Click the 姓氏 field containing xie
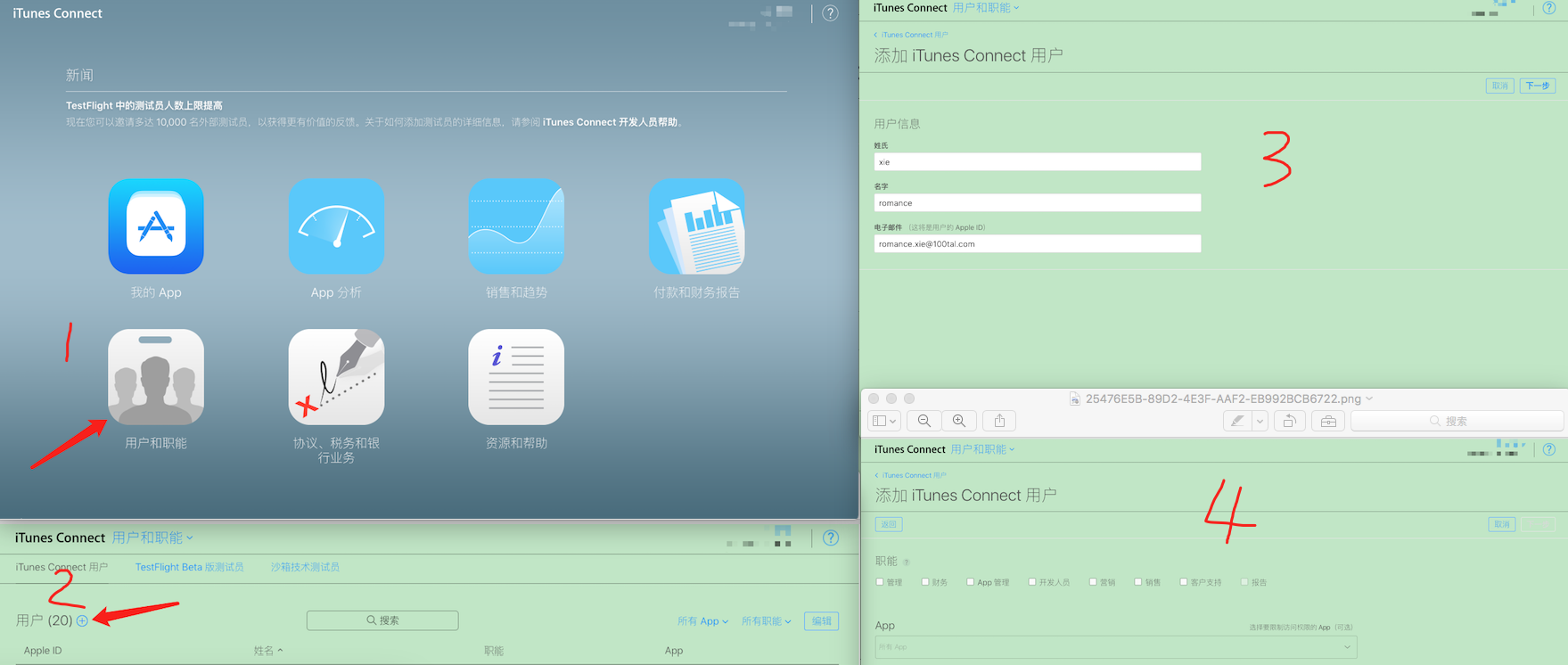 point(1038,161)
